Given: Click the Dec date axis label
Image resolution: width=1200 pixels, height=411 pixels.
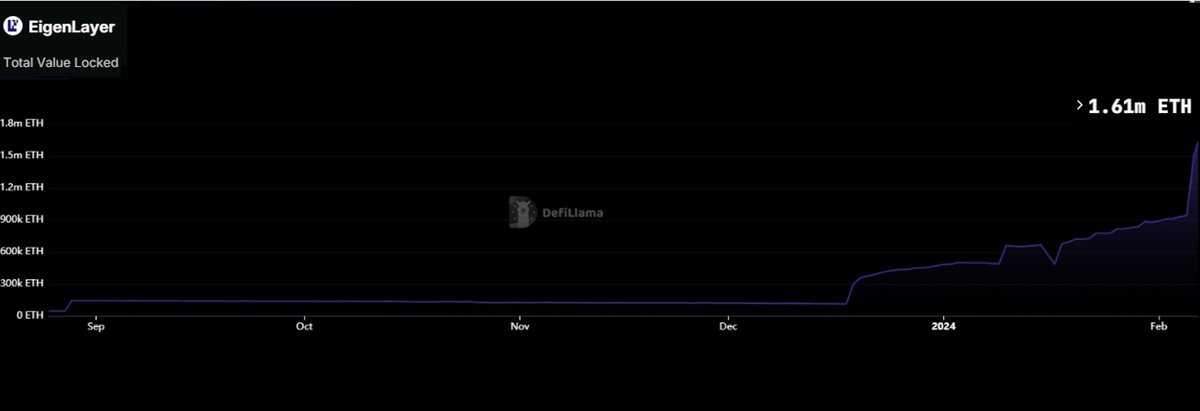Looking at the screenshot, I should click(728, 326).
